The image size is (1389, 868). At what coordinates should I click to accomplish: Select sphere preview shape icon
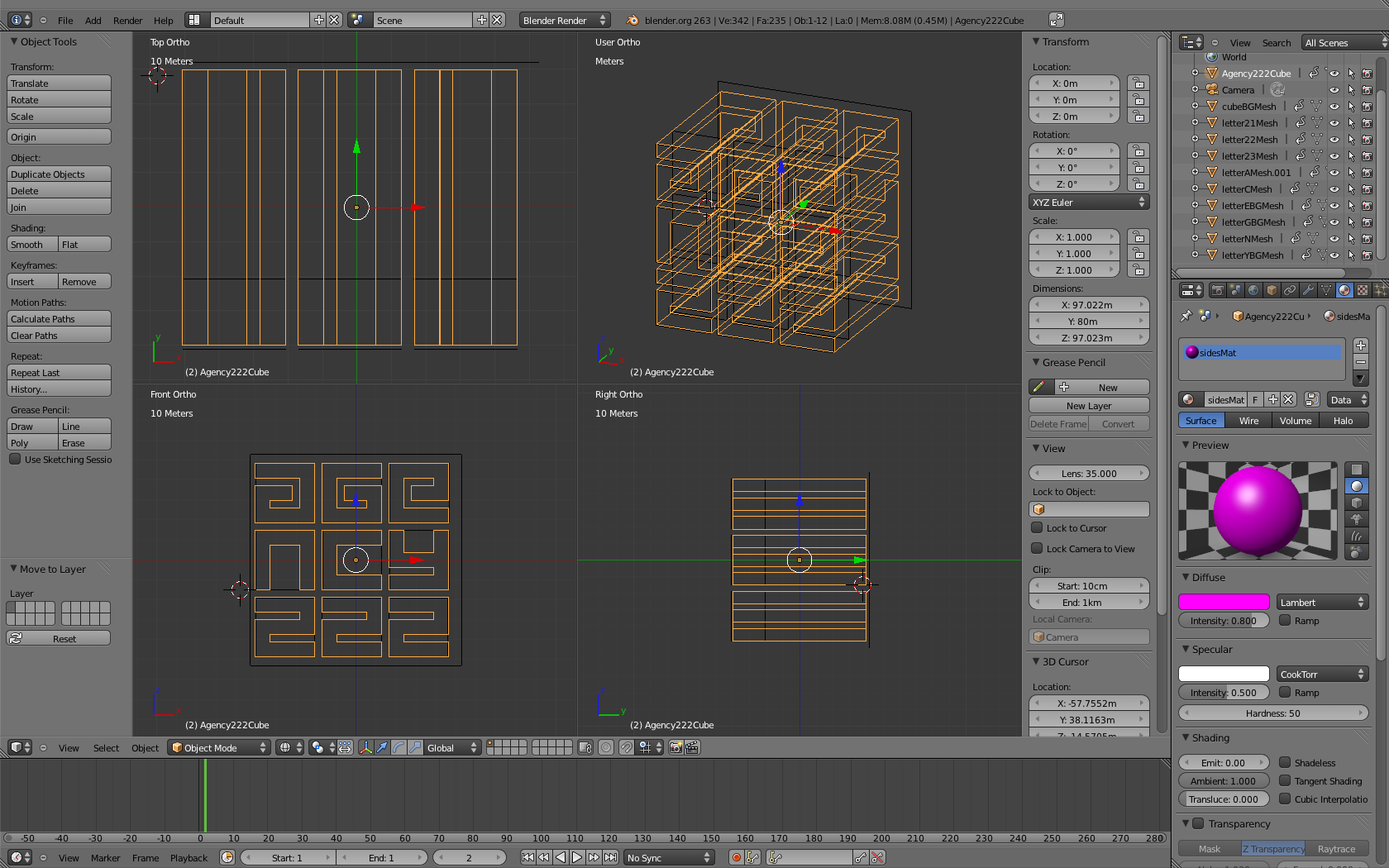1357,486
